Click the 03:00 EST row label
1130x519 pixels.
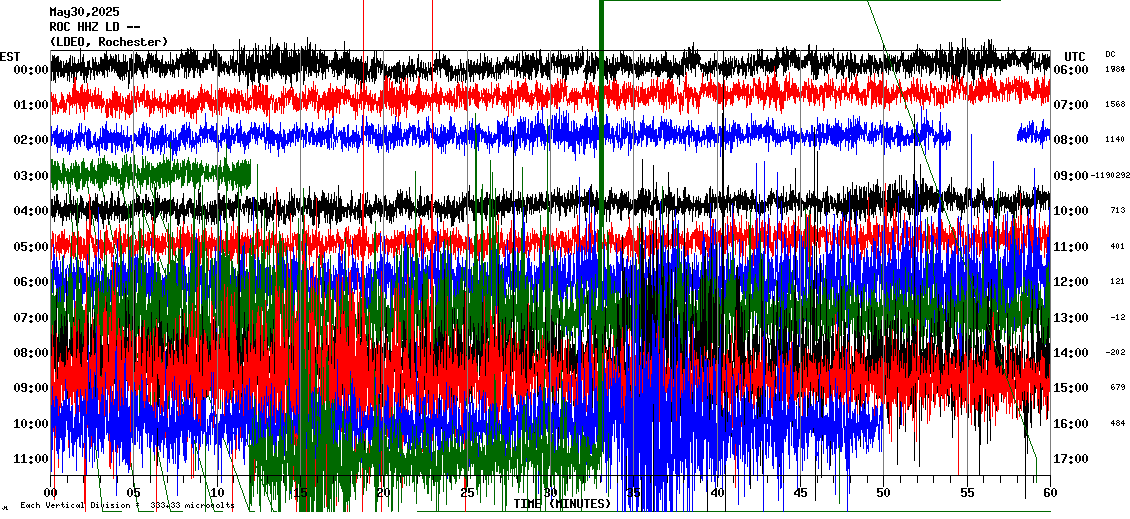point(32,176)
